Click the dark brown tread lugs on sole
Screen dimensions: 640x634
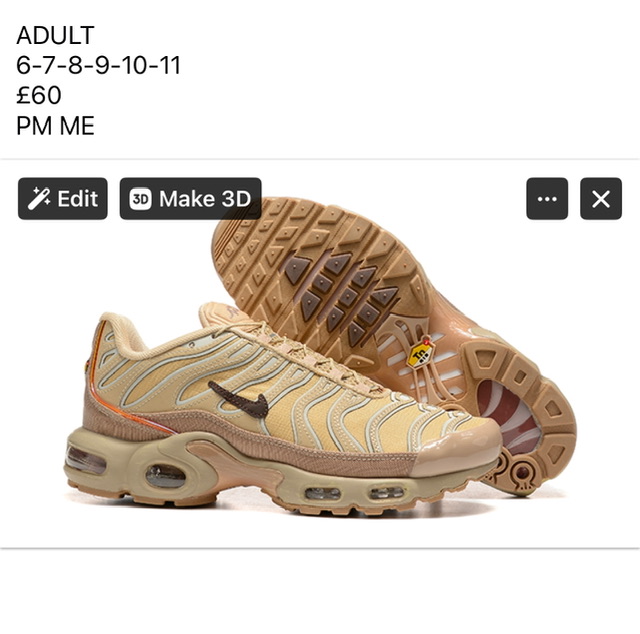(x=341, y=296)
